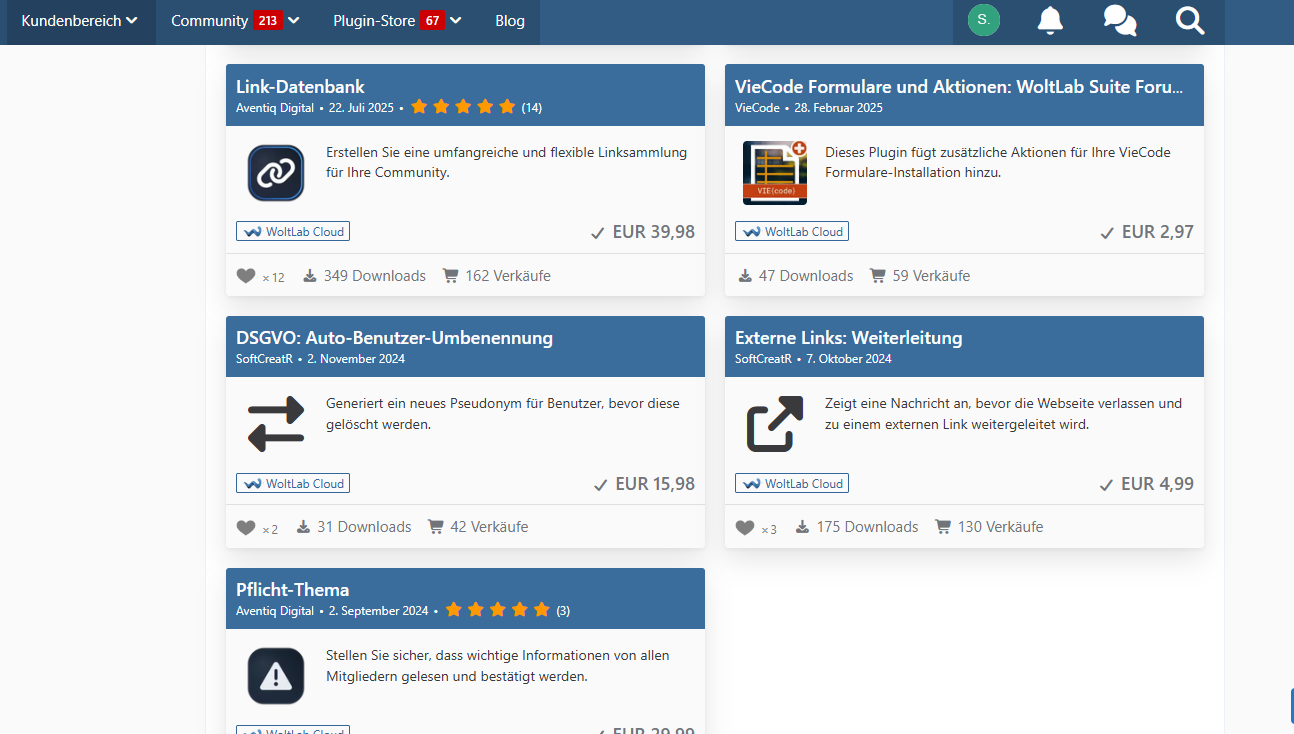Toggle heart on Externe Links: Weiterleitung

click(x=745, y=527)
